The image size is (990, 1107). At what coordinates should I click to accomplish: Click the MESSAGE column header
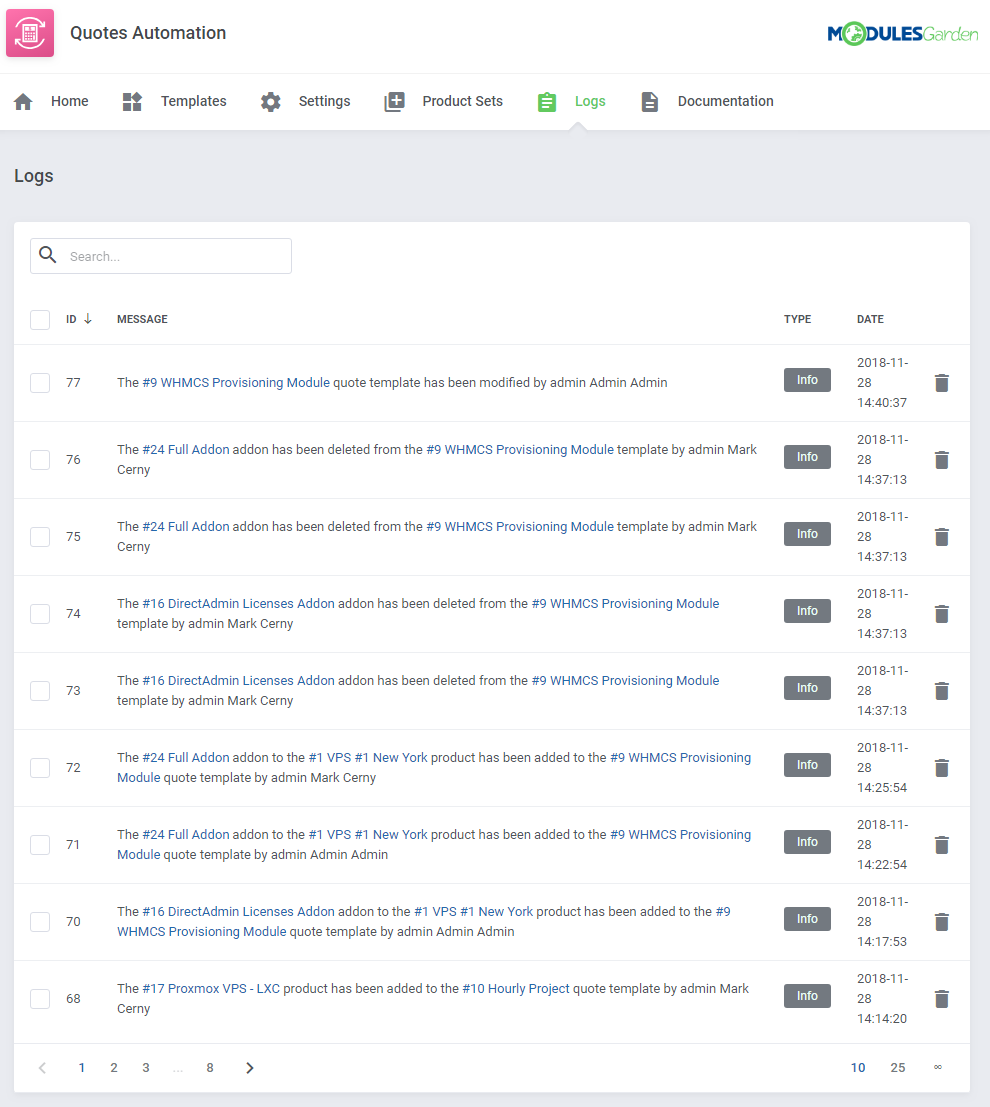coord(142,319)
